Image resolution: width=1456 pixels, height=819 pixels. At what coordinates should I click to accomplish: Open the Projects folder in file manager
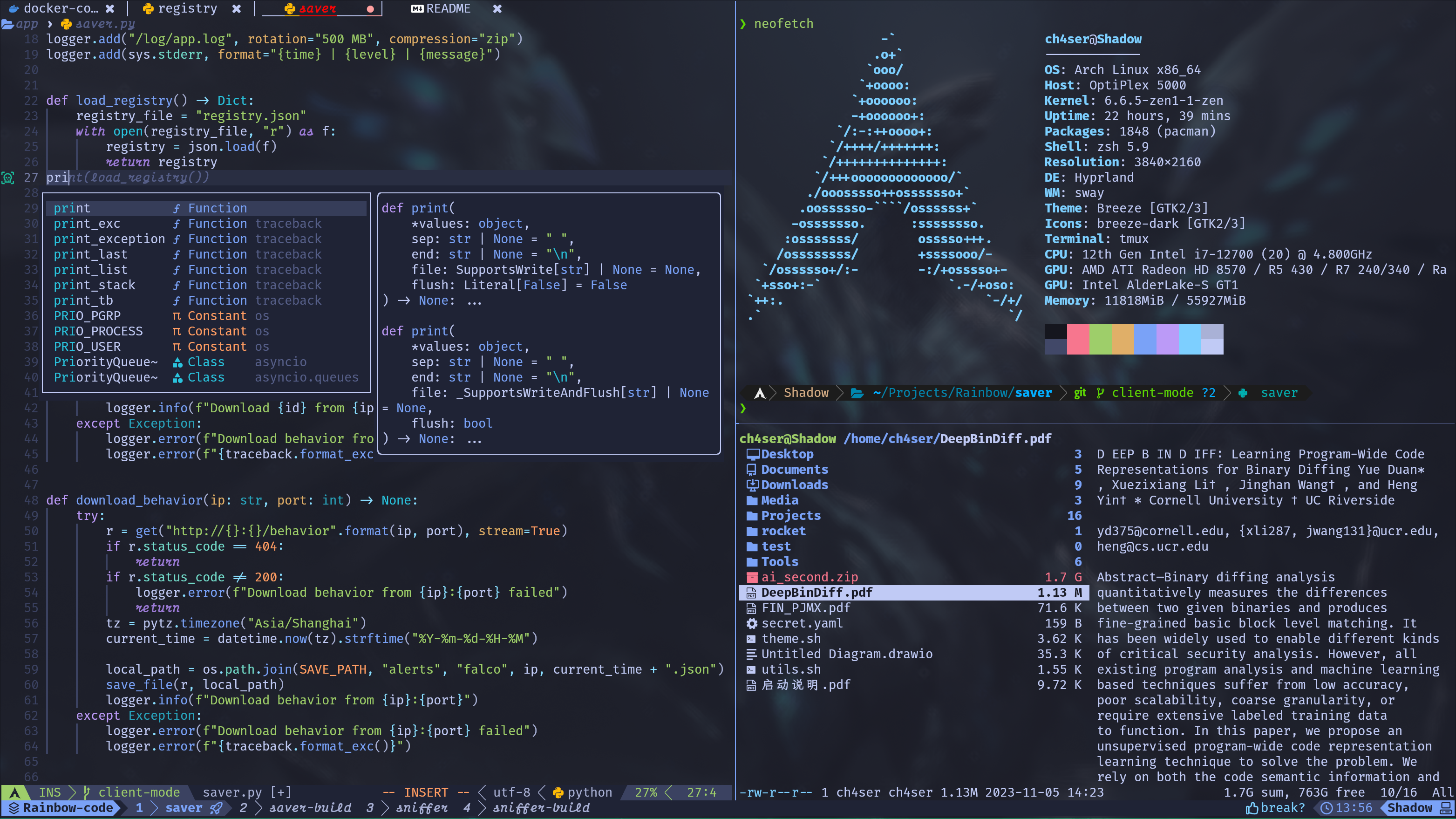[x=790, y=515]
